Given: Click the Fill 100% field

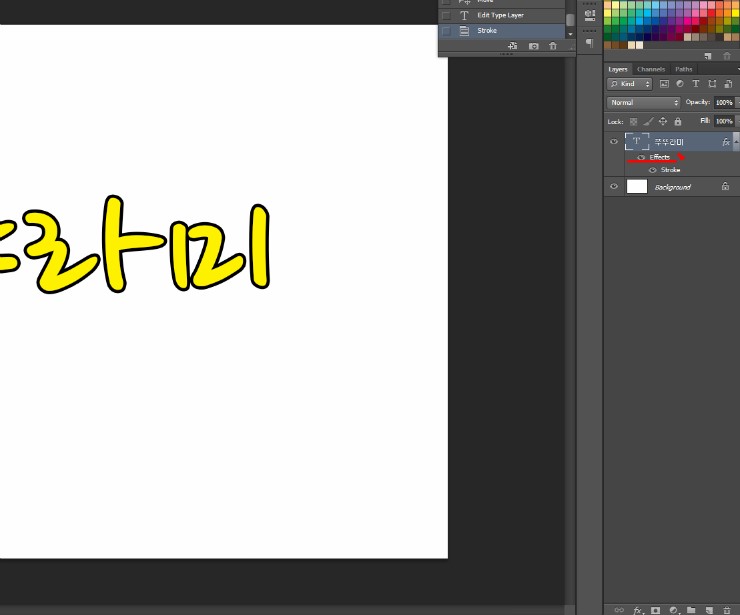Looking at the screenshot, I should [x=724, y=121].
